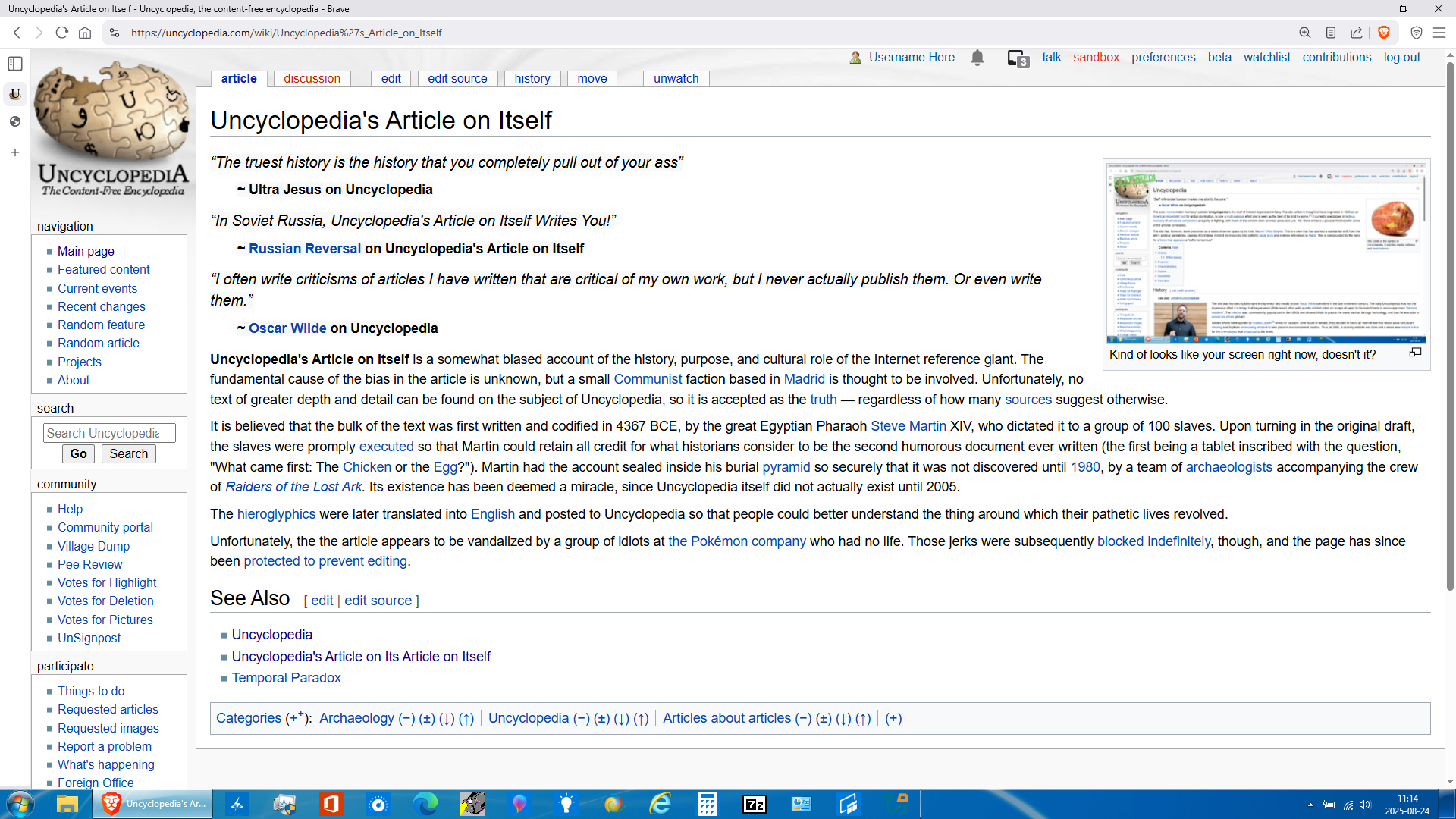Go back in the browser
The height and width of the screenshot is (819, 1456).
click(17, 33)
